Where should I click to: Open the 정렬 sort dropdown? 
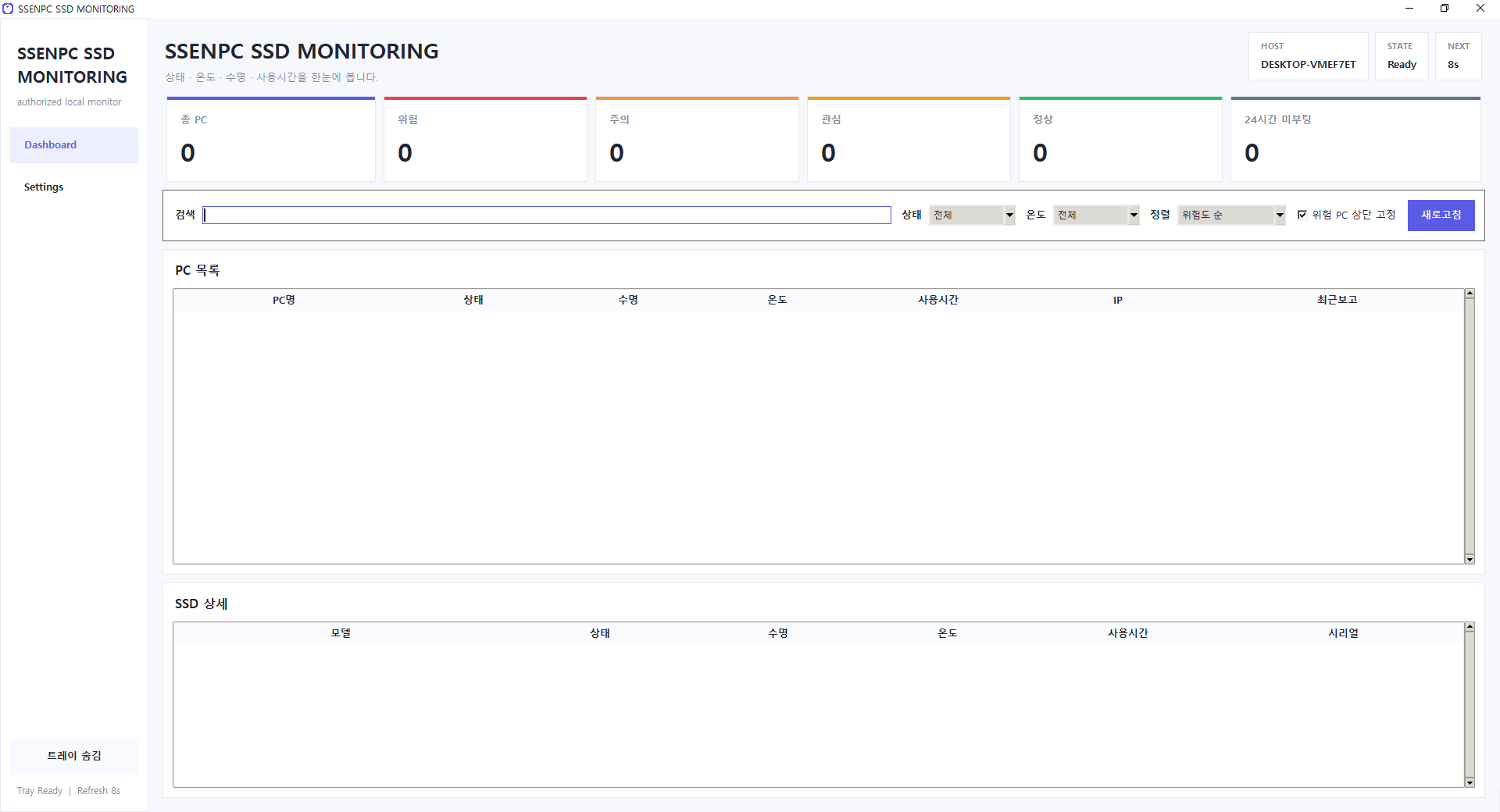pyautogui.click(x=1231, y=215)
